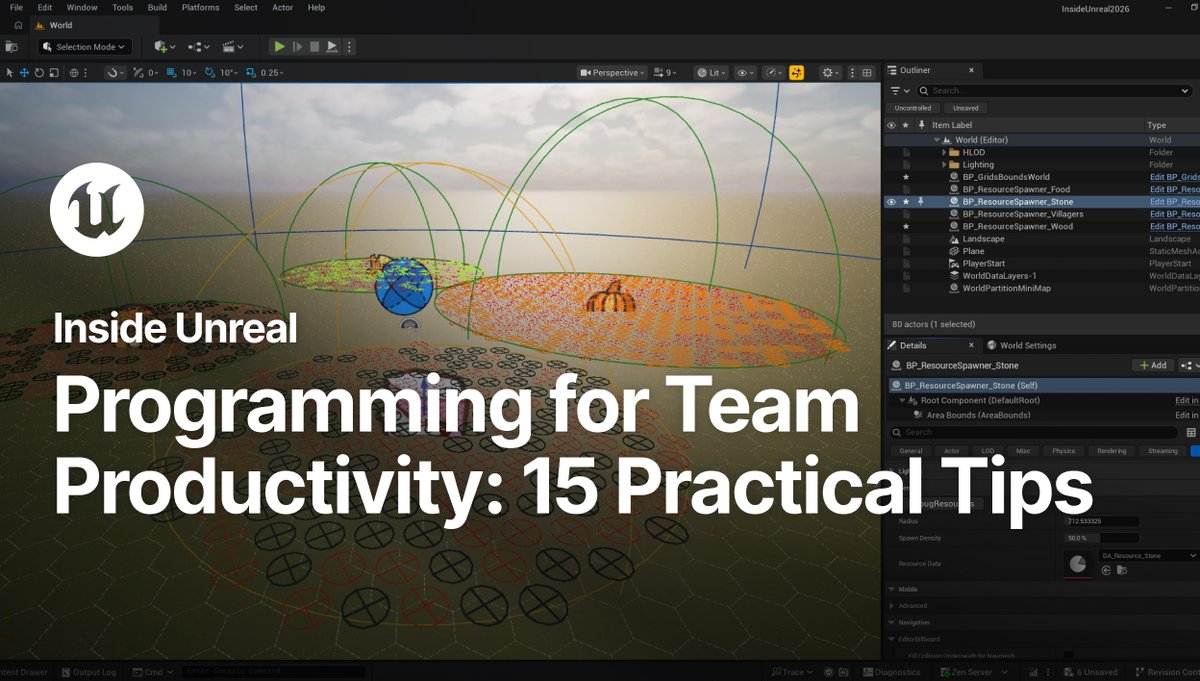1200x681 pixels.
Task: Open the Perspective viewport type dropdown
Action: (x=612, y=73)
